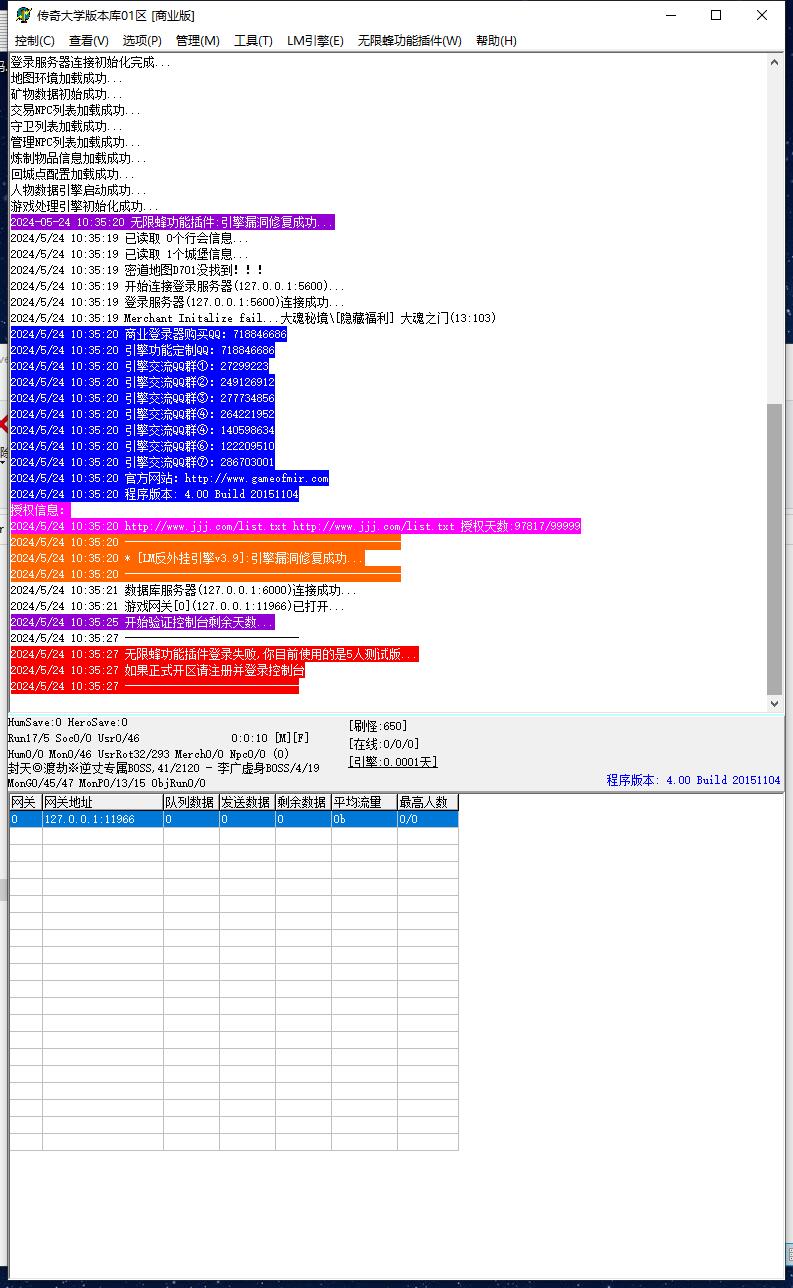Open the 帮助(H) menu
The height and width of the screenshot is (1288, 793).
496,40
